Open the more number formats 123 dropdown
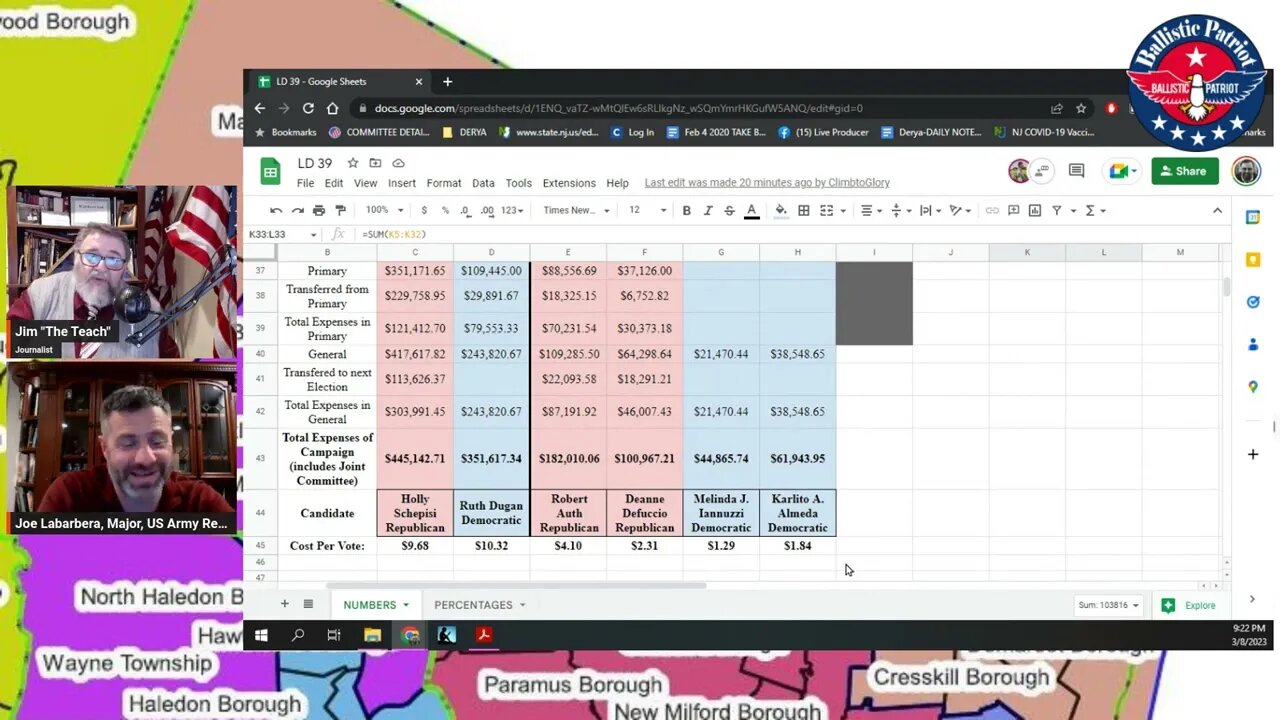Screen dimensions: 1280x720 [512, 210]
